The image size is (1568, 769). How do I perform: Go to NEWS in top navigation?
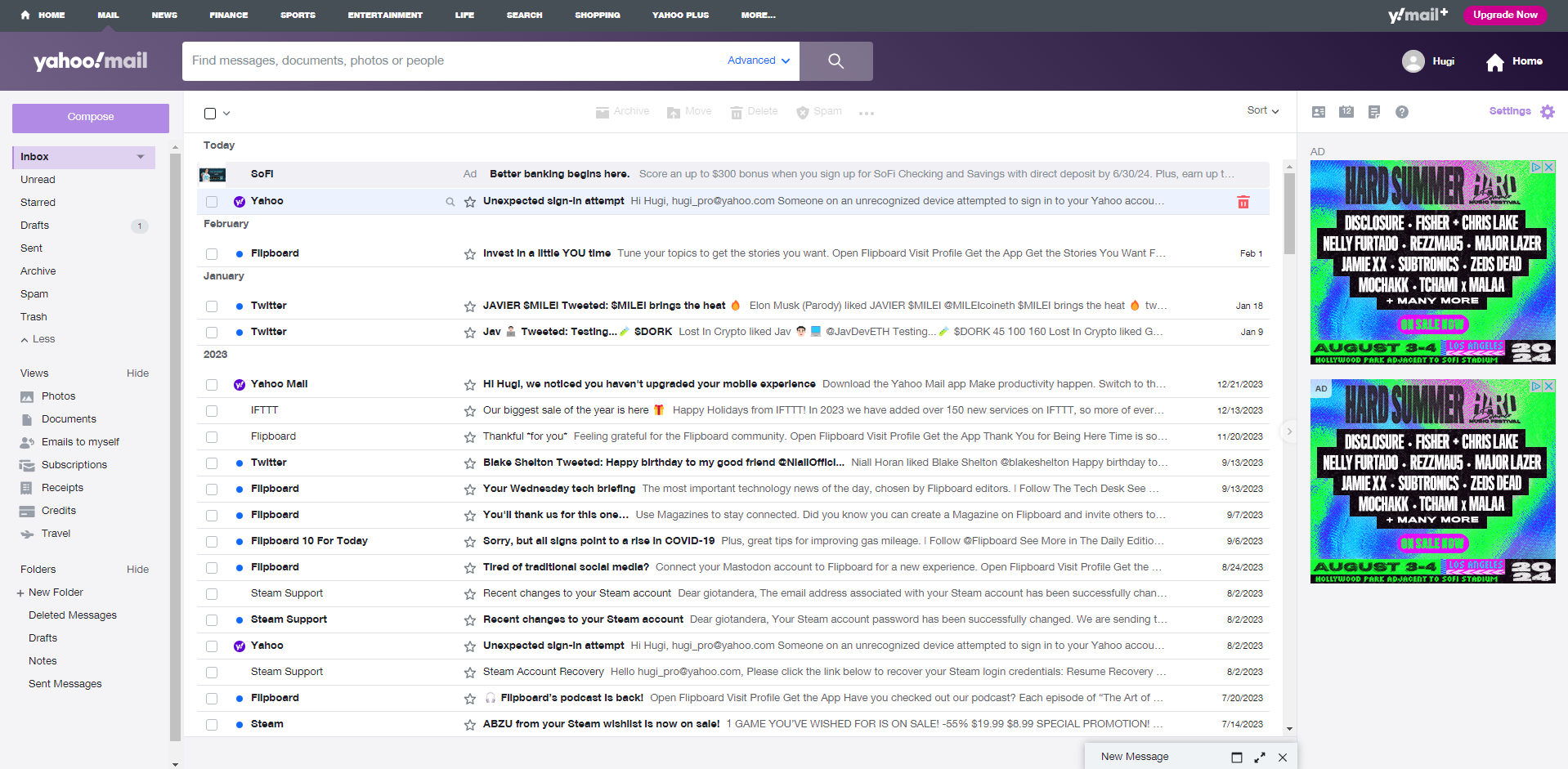(164, 15)
